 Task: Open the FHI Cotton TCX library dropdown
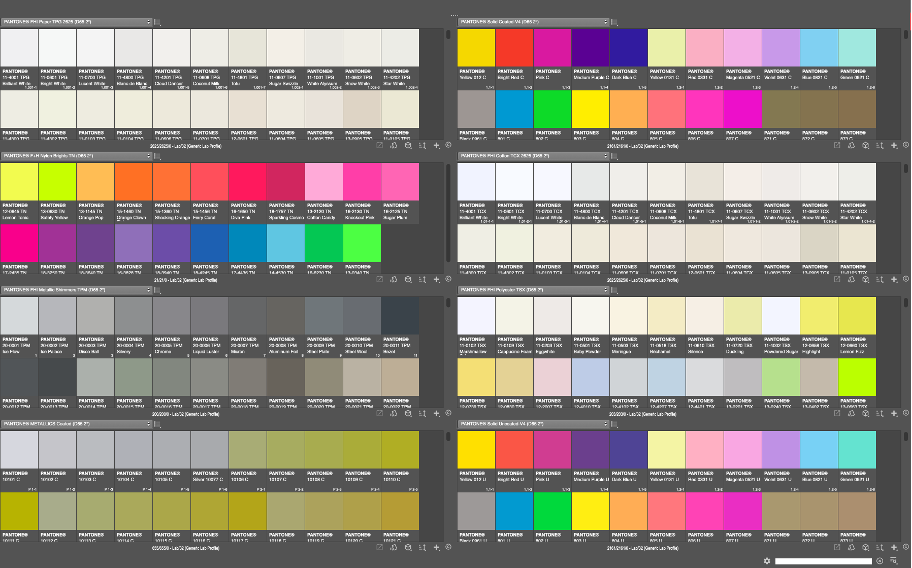[x=533, y=156]
